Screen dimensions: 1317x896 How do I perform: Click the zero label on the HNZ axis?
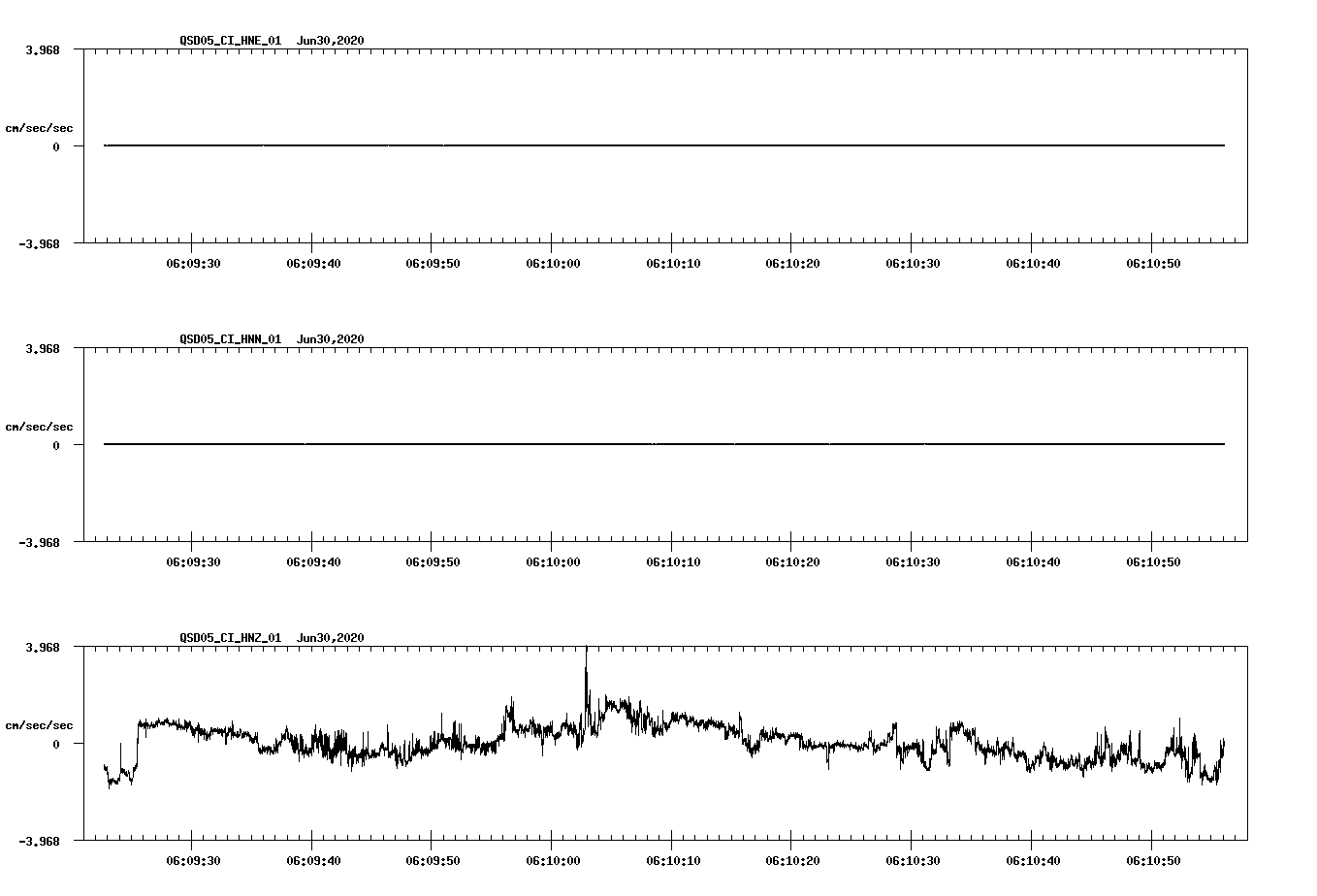pyautogui.click(x=56, y=745)
